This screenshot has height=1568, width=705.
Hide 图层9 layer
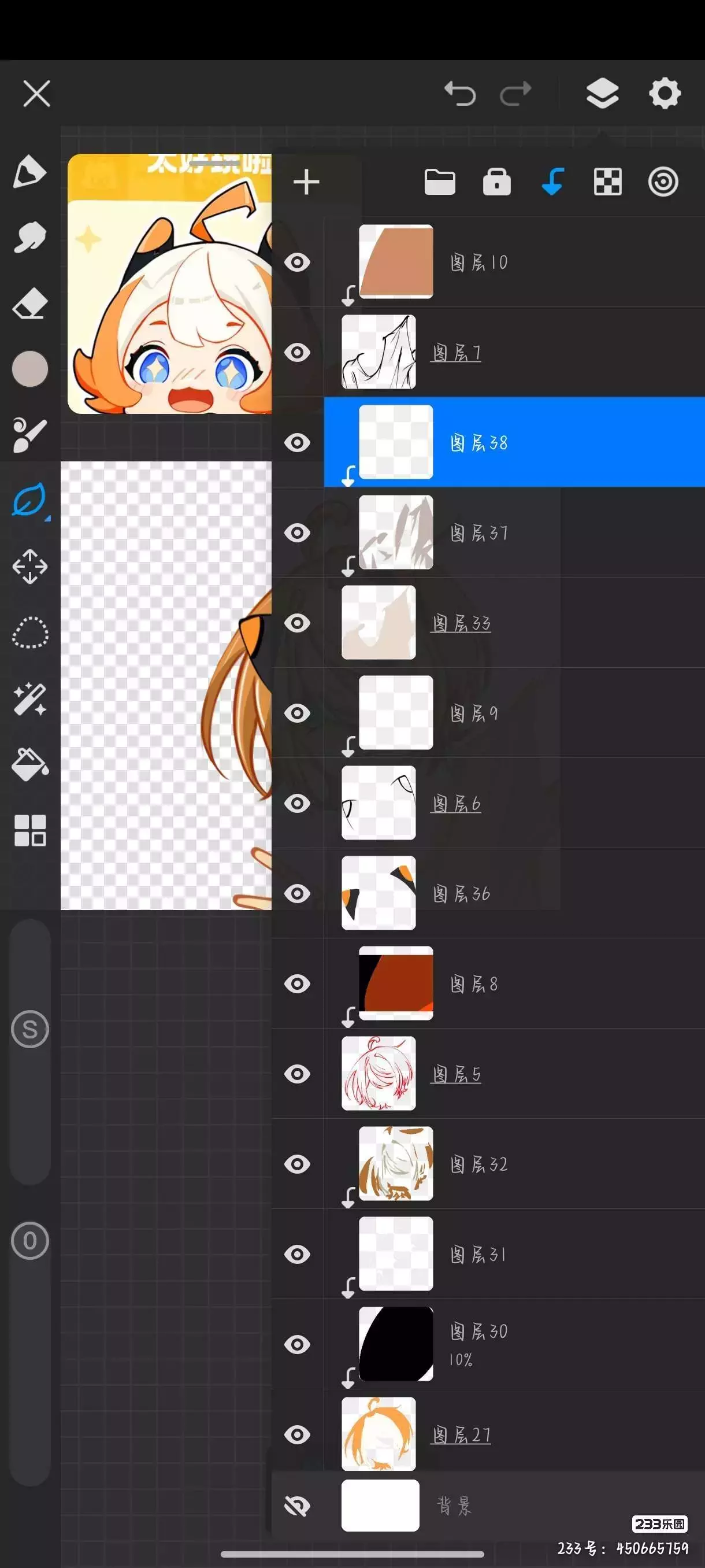click(297, 713)
